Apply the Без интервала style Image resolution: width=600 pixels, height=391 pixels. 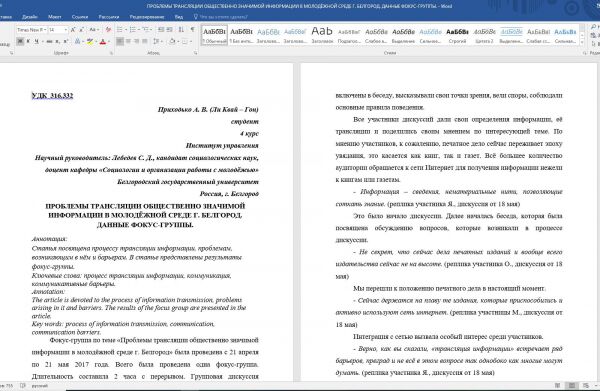(241, 35)
